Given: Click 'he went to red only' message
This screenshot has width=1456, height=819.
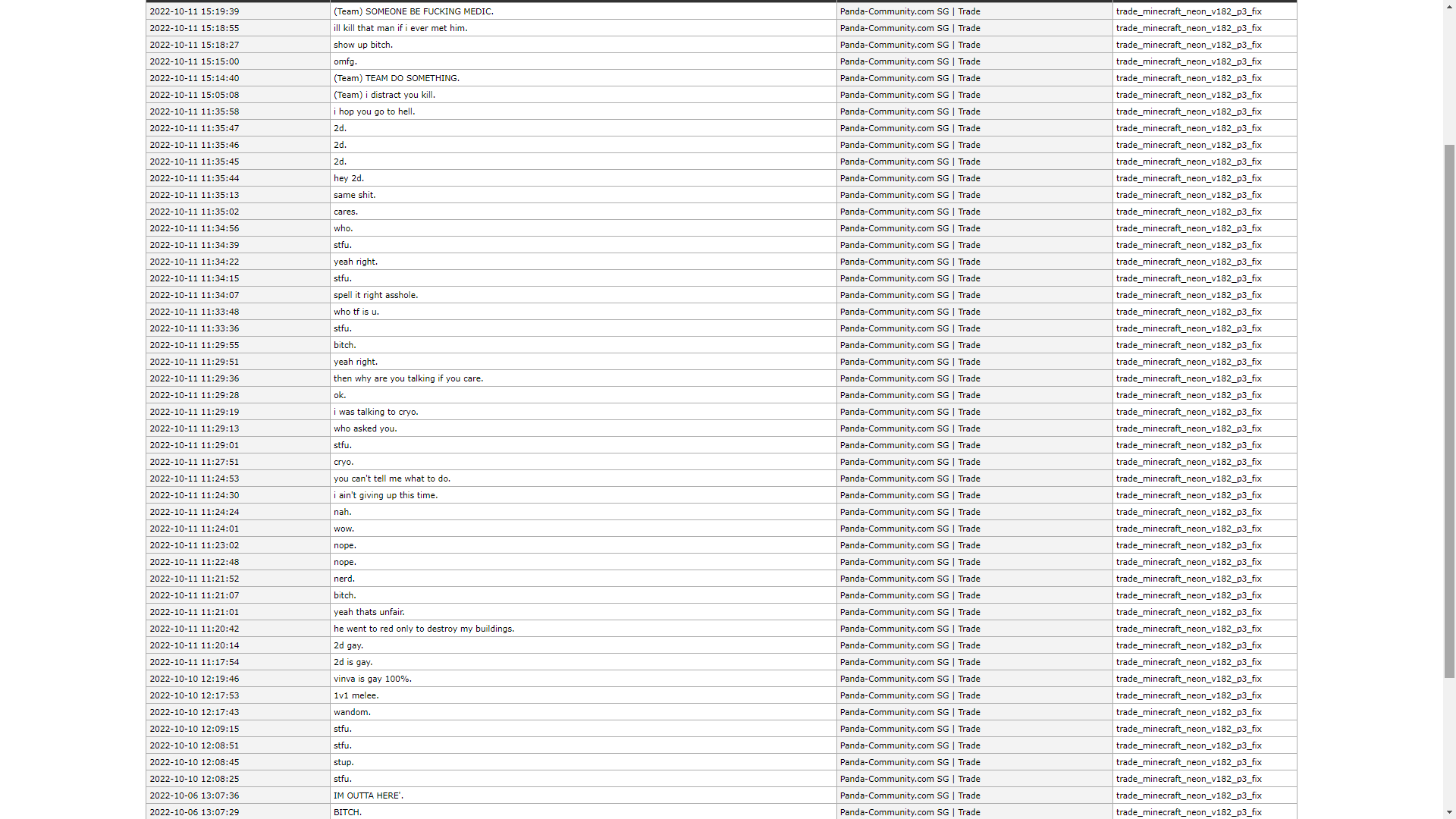Looking at the screenshot, I should point(423,629).
